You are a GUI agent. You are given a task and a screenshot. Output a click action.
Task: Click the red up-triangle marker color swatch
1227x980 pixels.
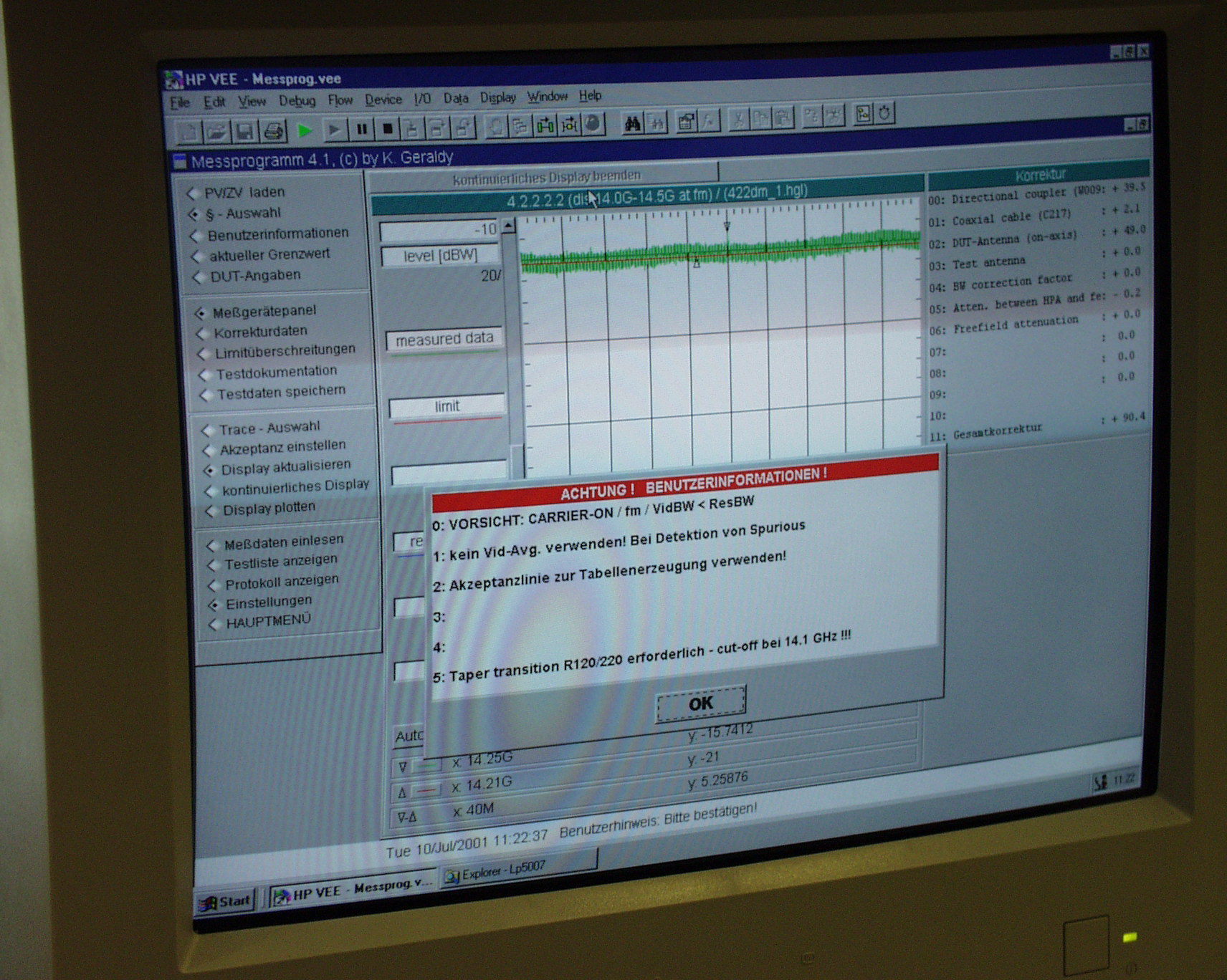(x=427, y=791)
